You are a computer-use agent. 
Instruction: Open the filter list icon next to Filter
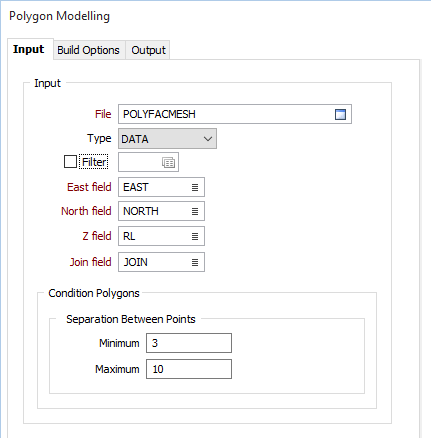pos(168,162)
